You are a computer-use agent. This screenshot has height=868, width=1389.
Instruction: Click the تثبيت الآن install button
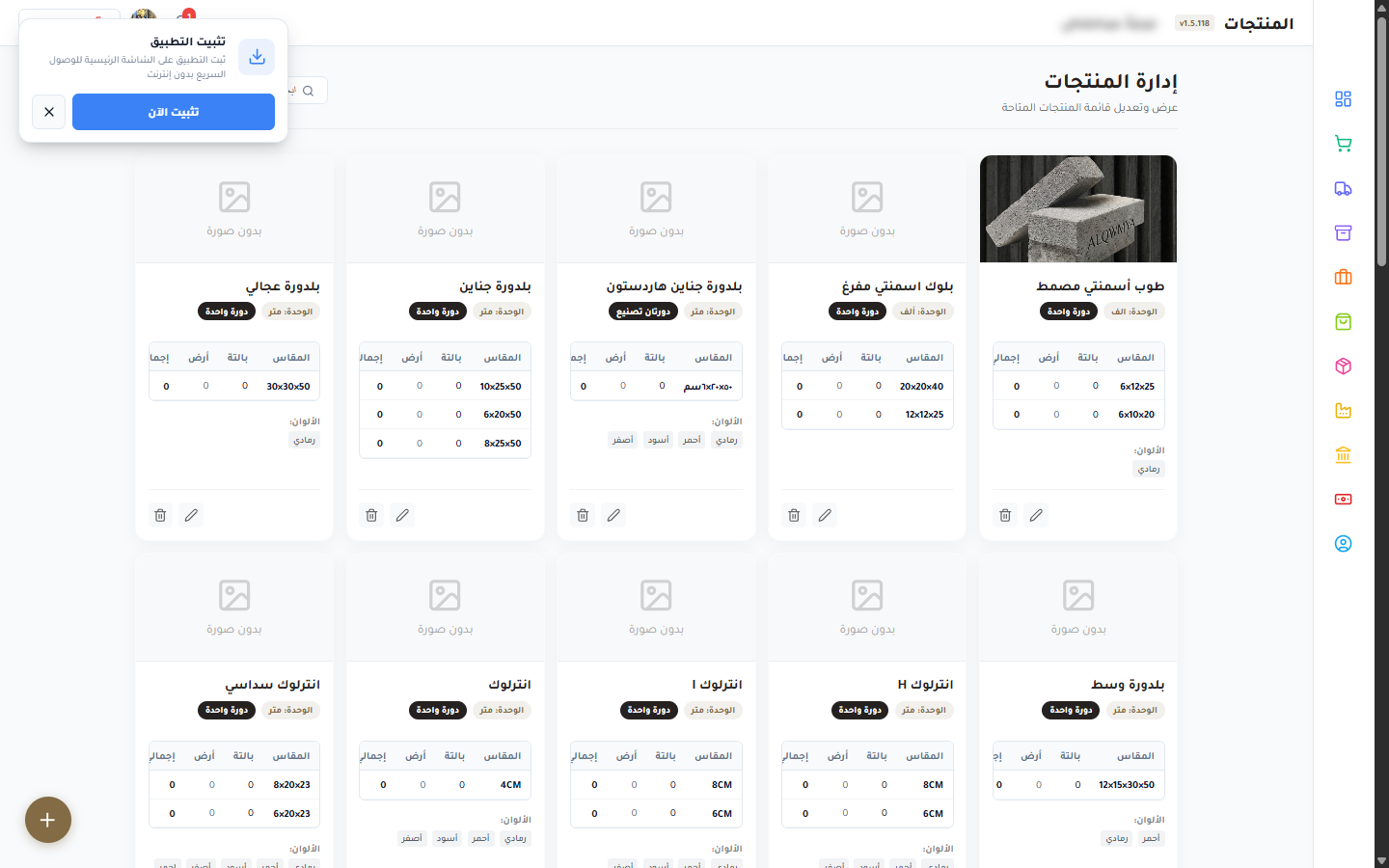point(174,112)
